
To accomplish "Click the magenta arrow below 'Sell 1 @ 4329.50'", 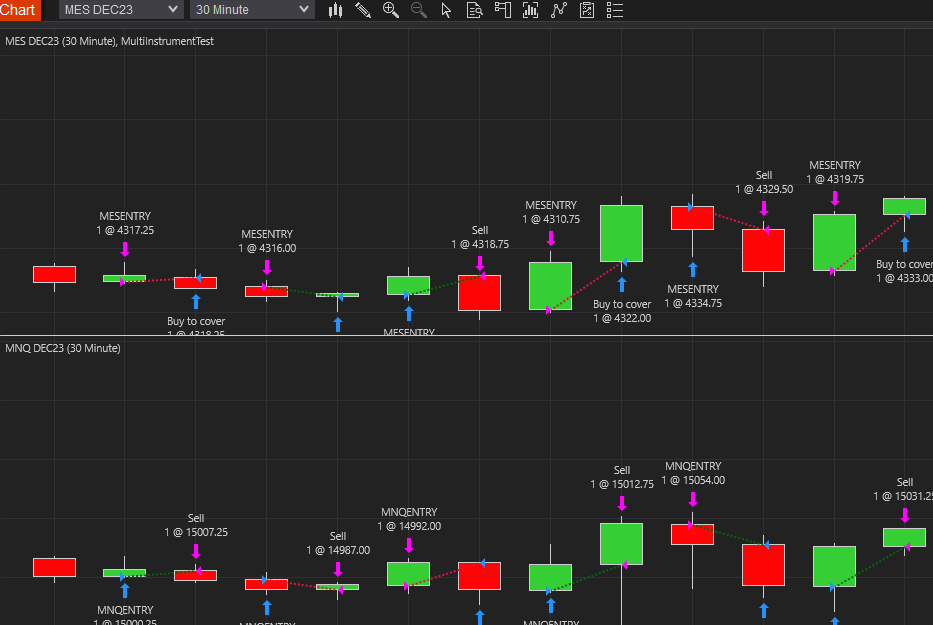I will [x=764, y=208].
